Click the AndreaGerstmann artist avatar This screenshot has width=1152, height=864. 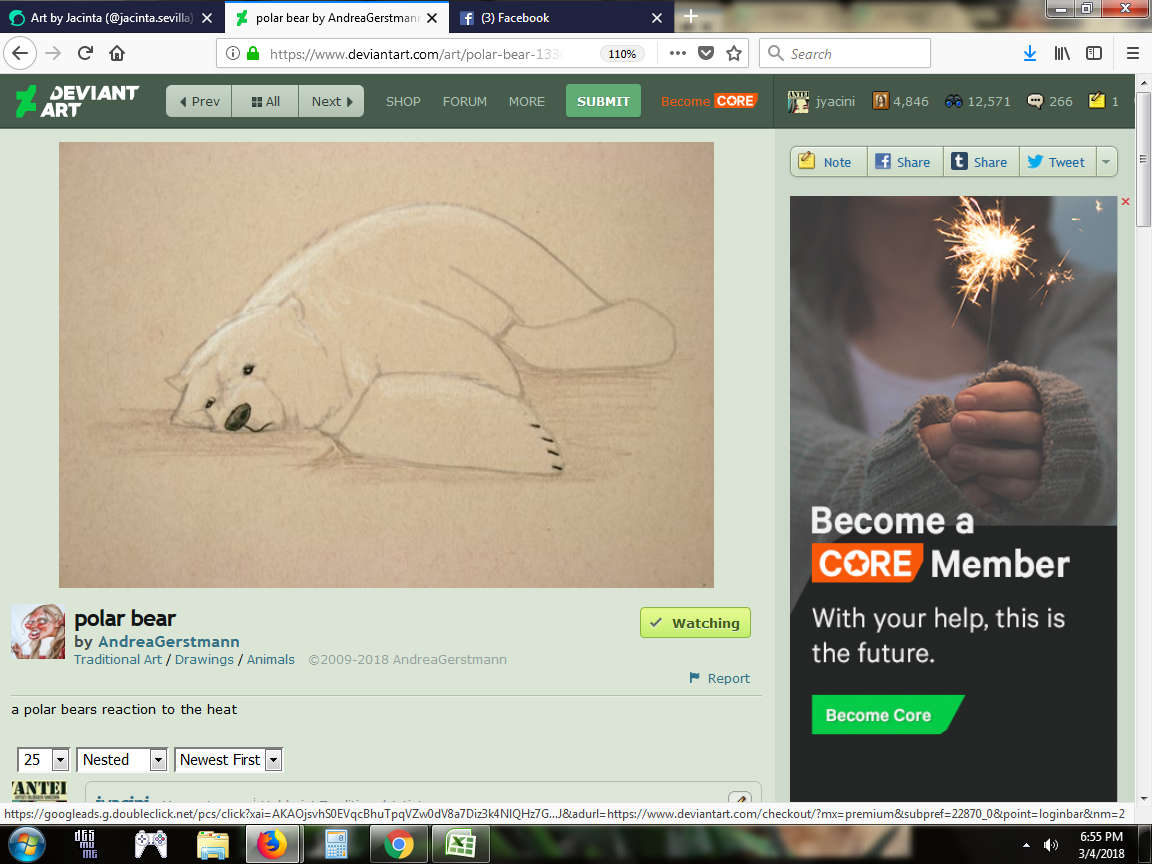[x=38, y=632]
